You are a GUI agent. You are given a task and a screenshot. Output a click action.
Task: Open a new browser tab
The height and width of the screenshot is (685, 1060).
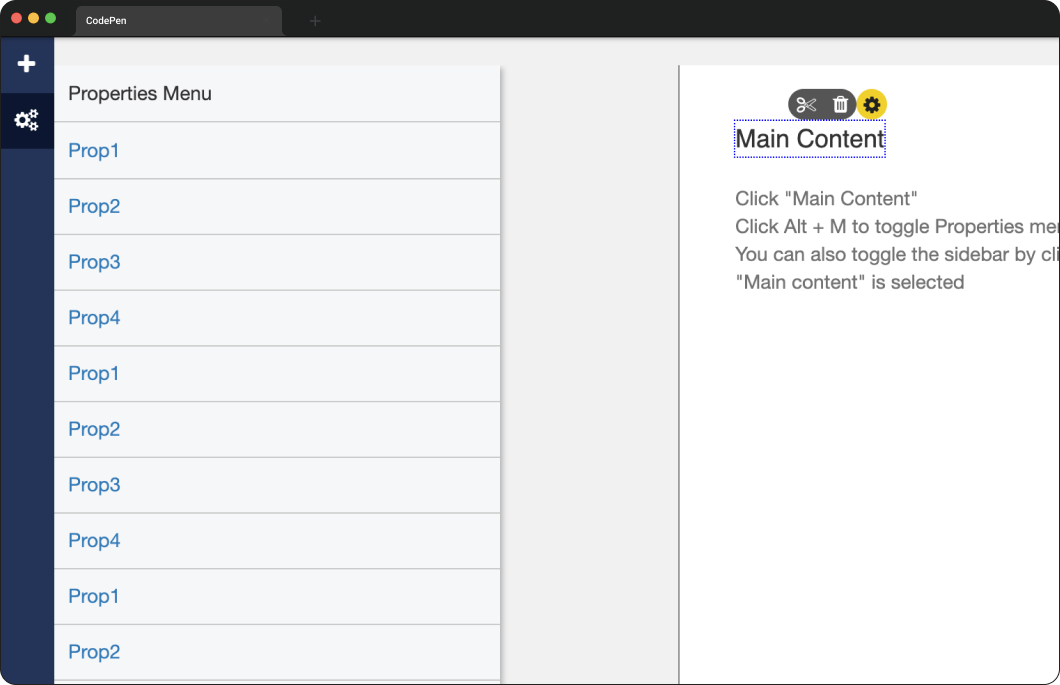pos(315,21)
